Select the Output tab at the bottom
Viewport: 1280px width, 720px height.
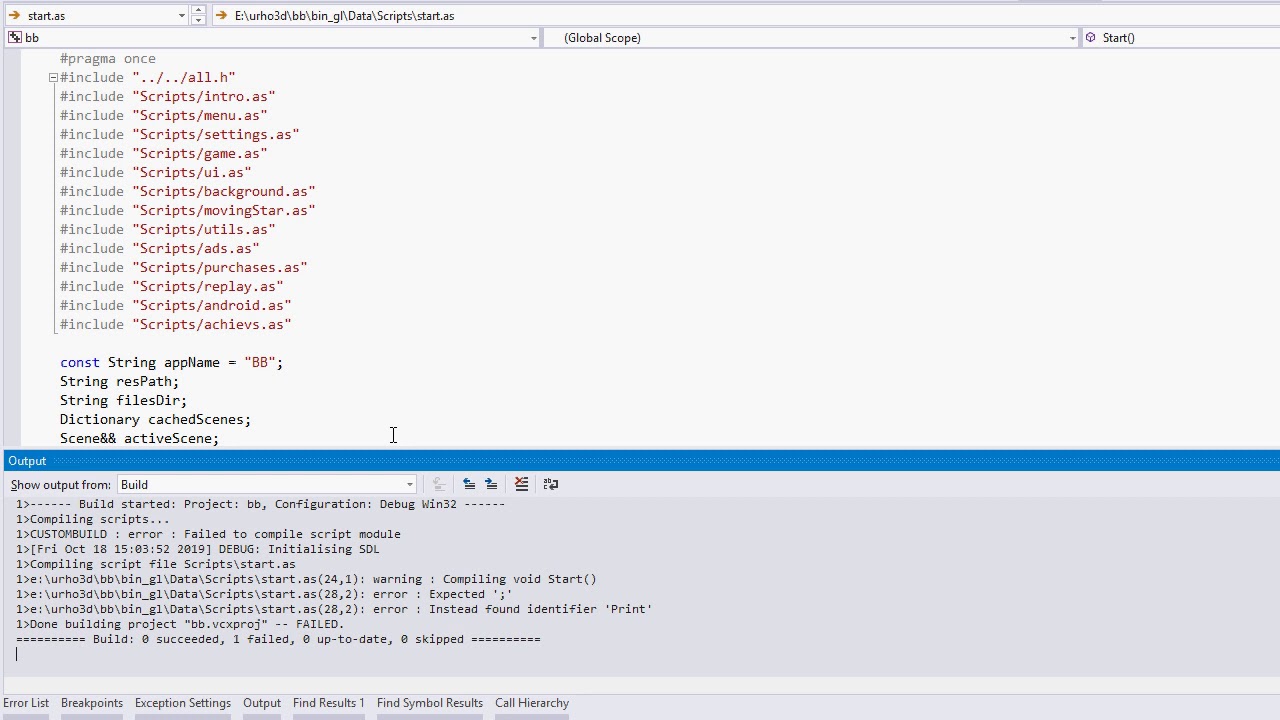click(x=262, y=703)
